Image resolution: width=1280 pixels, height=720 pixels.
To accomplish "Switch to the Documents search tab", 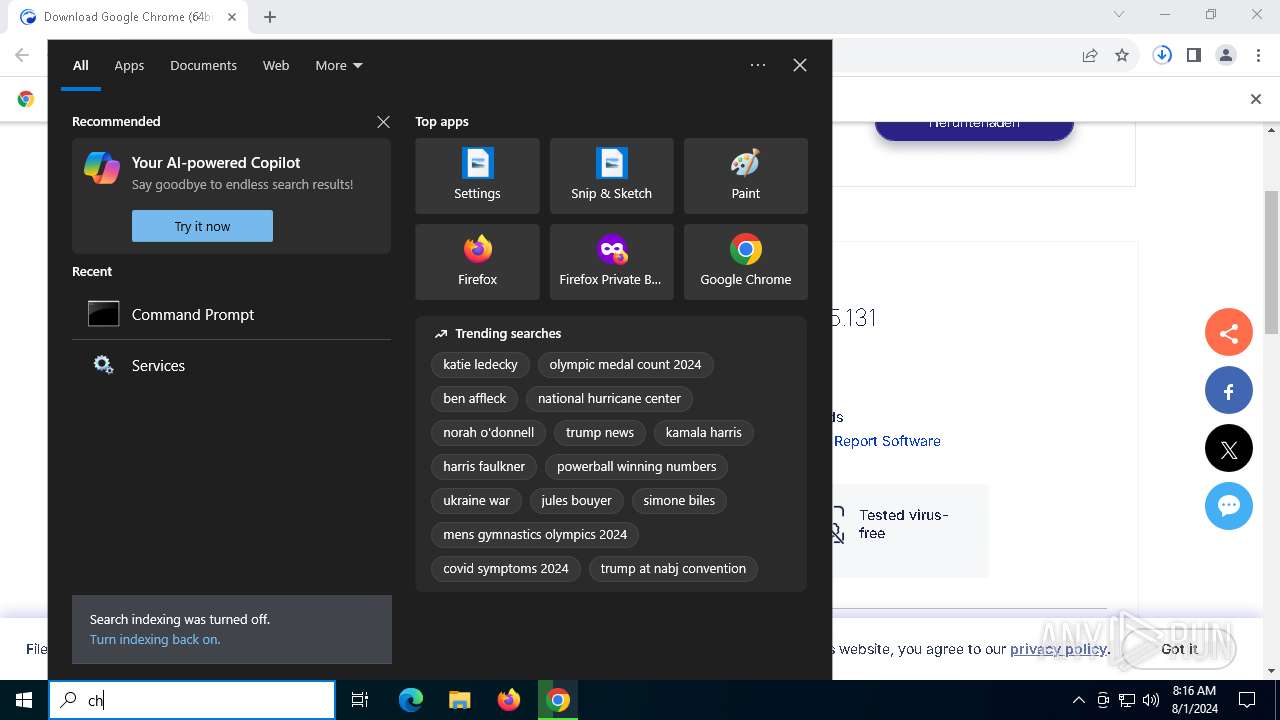I will click(203, 65).
